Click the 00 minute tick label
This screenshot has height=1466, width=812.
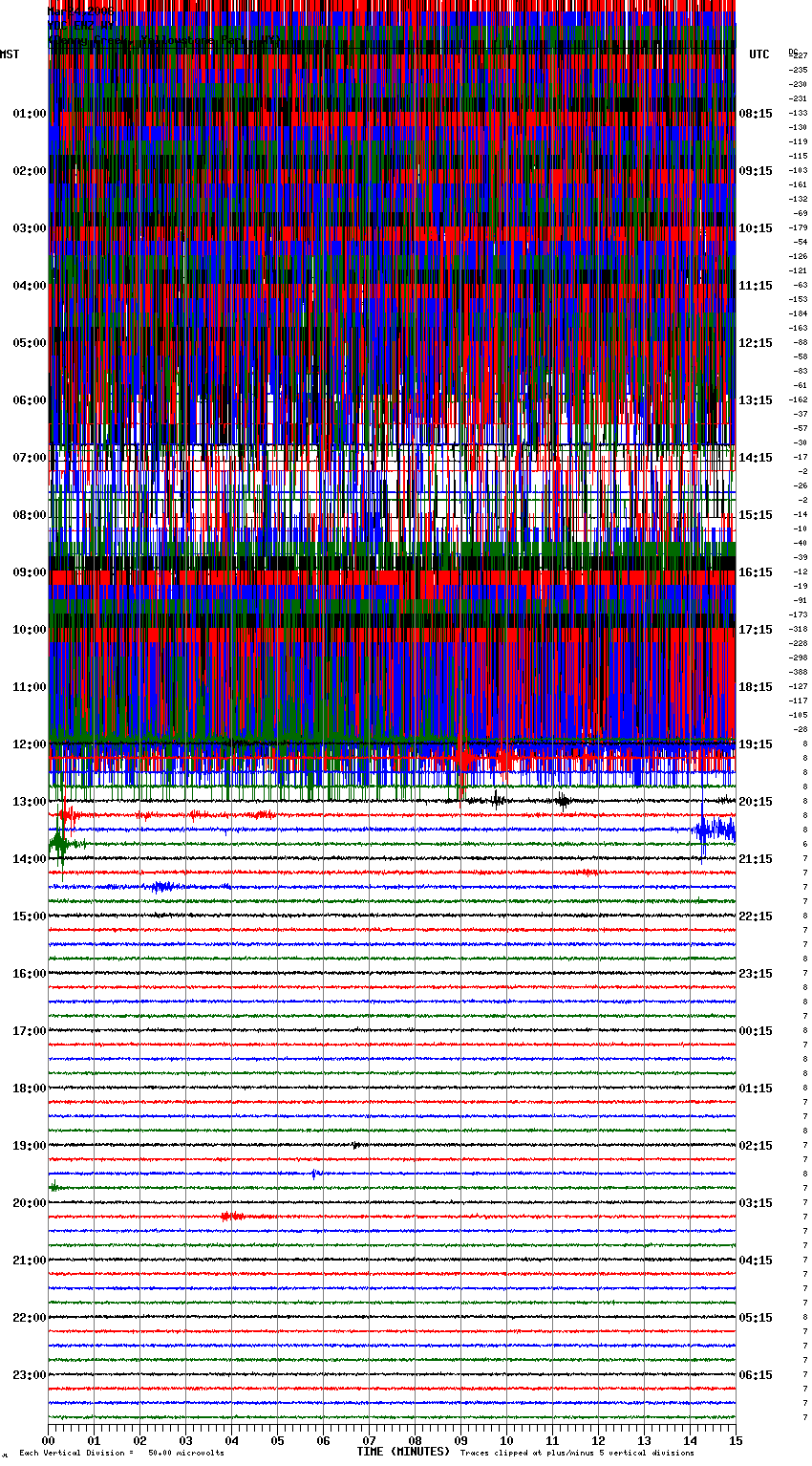(48, 1441)
